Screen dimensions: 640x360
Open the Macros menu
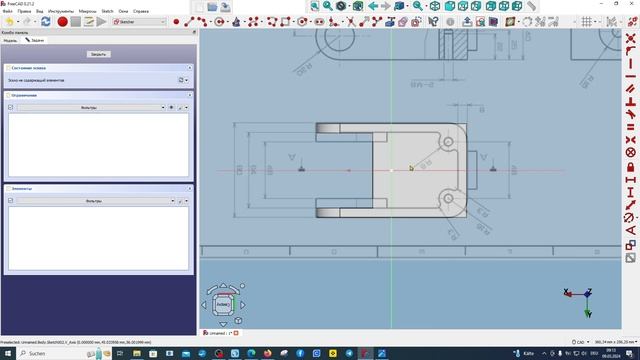click(x=87, y=11)
